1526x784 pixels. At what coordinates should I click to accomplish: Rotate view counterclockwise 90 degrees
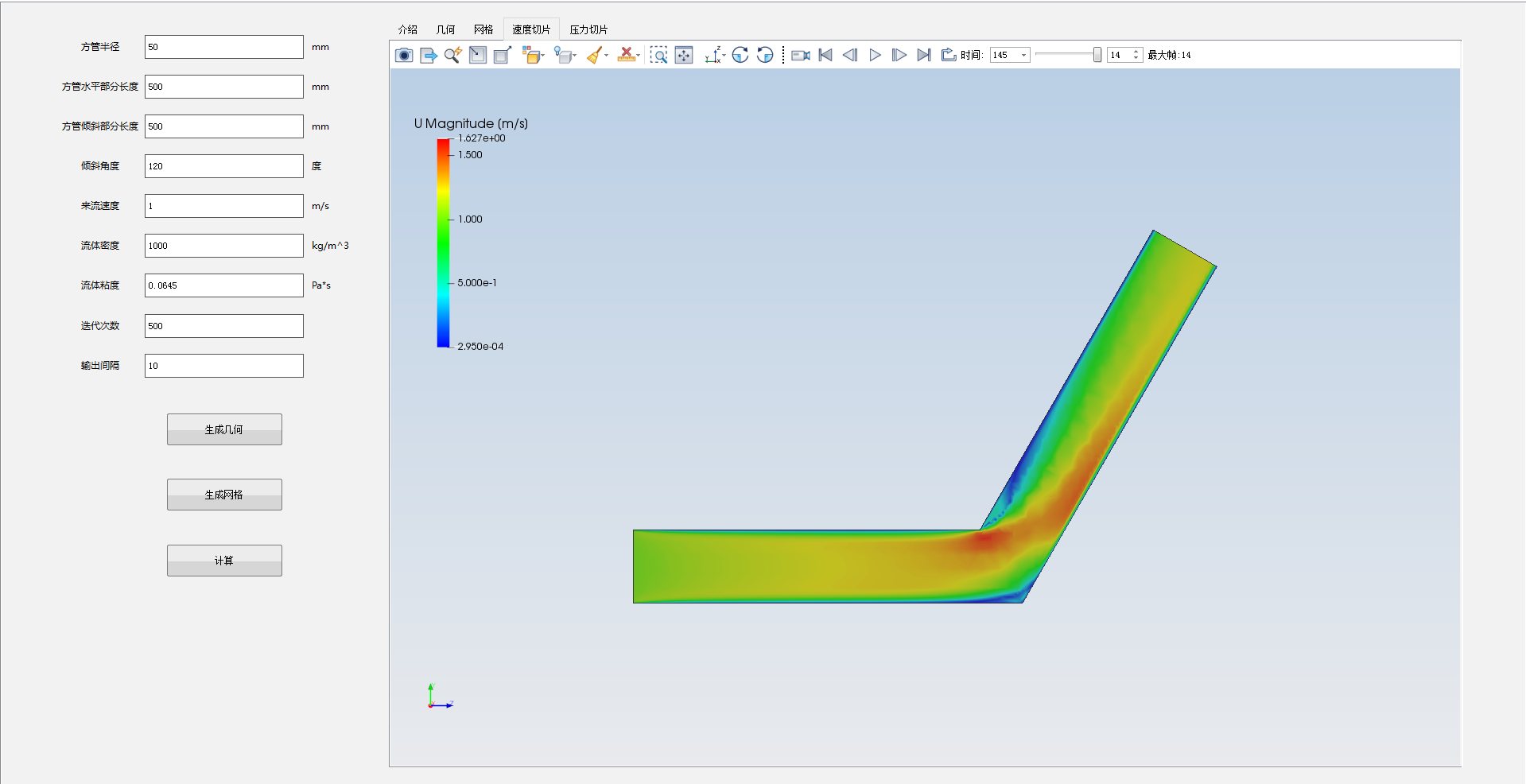[x=765, y=55]
